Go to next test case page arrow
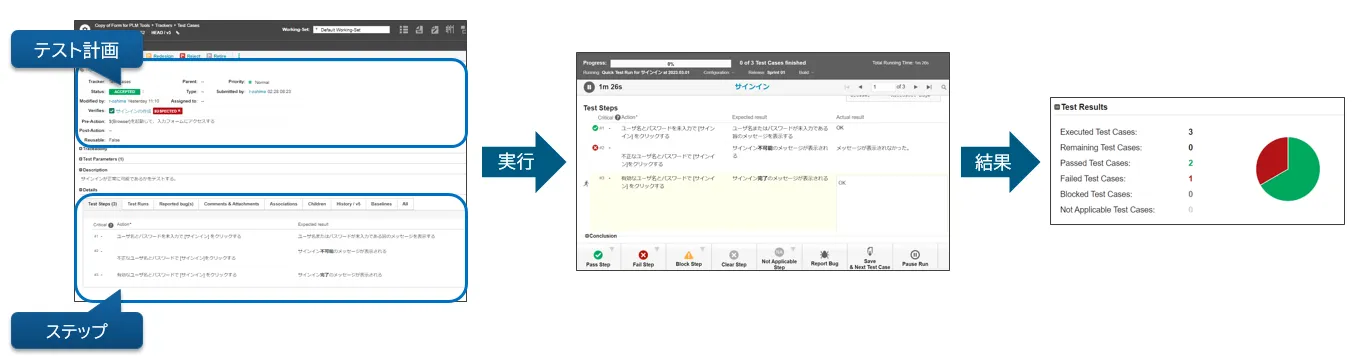The image size is (1364, 363). (x=916, y=87)
